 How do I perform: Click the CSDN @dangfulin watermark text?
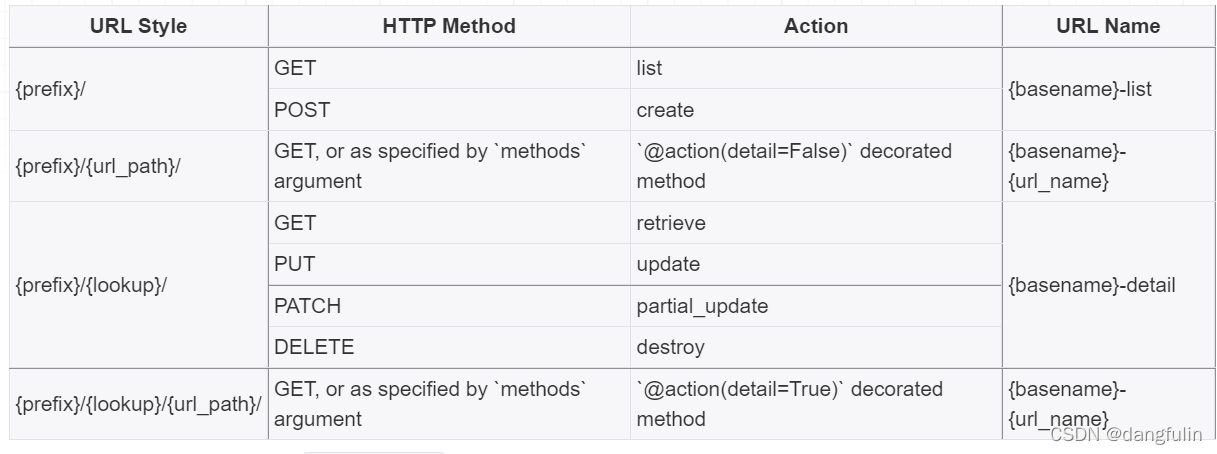pos(1125,434)
